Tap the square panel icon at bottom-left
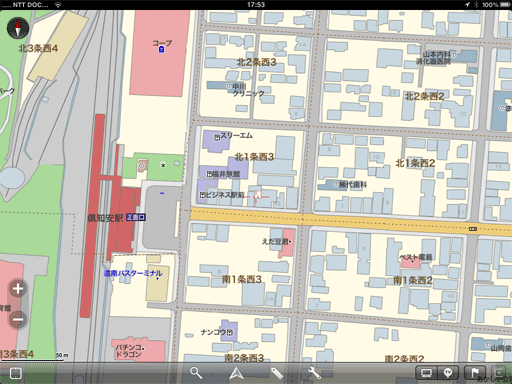 [16, 373]
